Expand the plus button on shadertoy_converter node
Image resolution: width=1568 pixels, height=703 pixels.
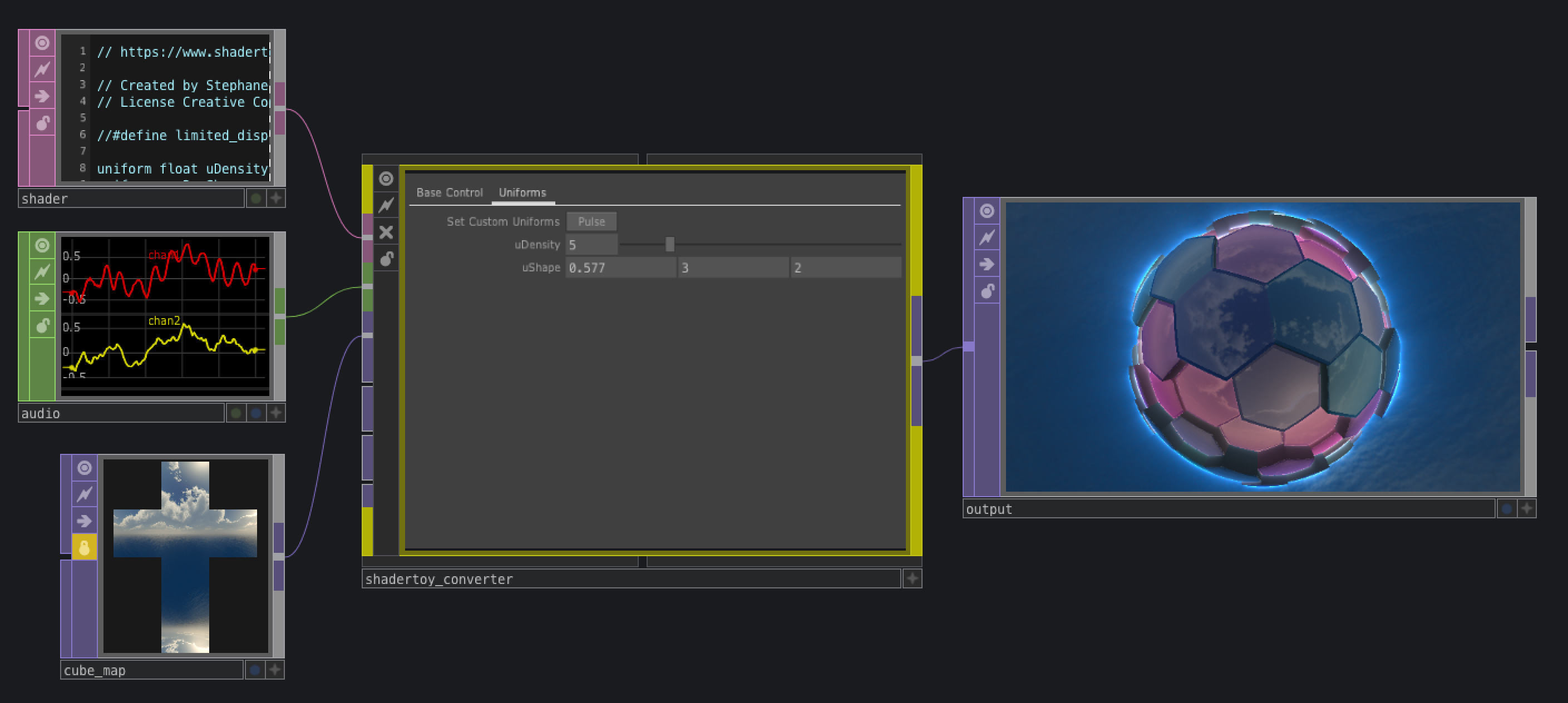point(912,579)
